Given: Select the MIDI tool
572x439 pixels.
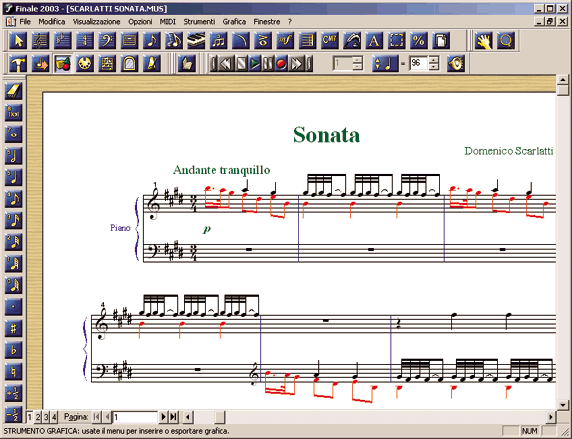Looking at the screenshot, I should 85,64.
